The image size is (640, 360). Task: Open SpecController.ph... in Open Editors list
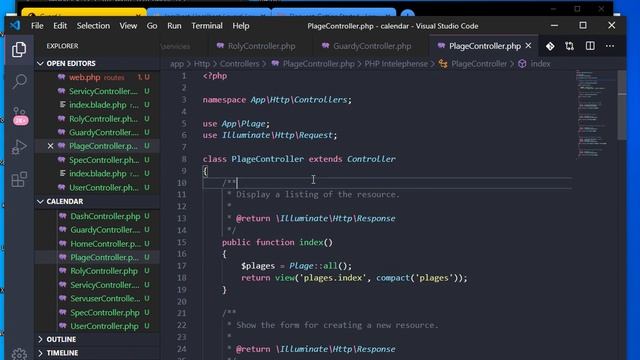tap(98, 160)
